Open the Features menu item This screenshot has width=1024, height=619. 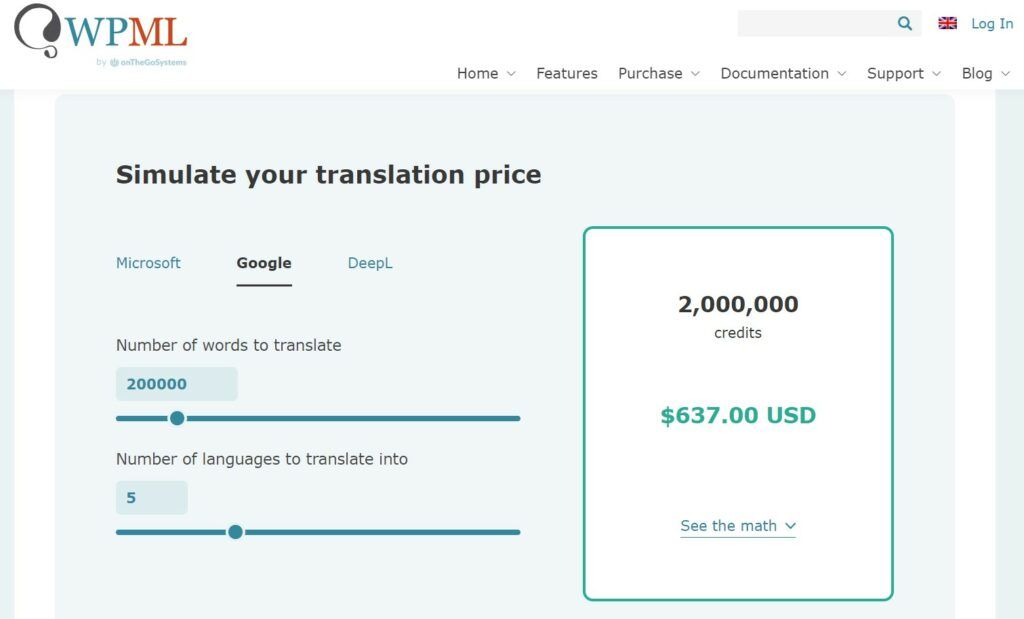click(566, 73)
